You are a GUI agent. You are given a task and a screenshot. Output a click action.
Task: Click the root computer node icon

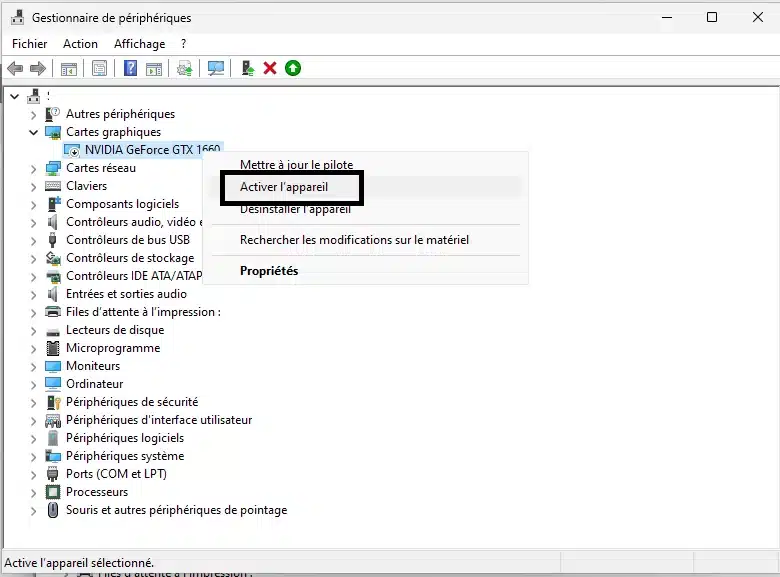[34, 96]
